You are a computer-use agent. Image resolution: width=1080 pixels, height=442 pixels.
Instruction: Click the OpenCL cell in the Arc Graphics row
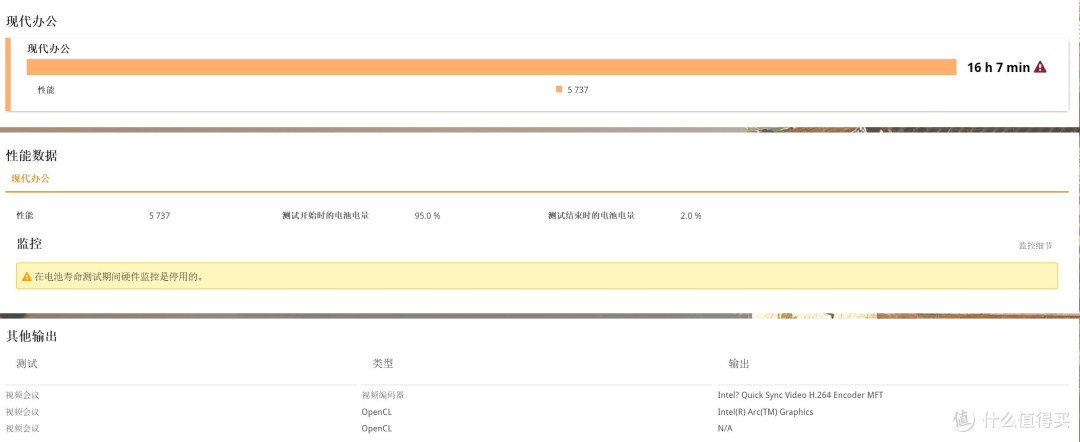[x=377, y=412]
